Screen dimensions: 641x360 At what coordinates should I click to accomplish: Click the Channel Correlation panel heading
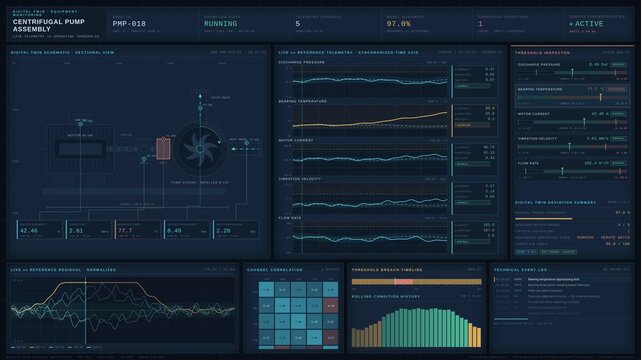275,270
